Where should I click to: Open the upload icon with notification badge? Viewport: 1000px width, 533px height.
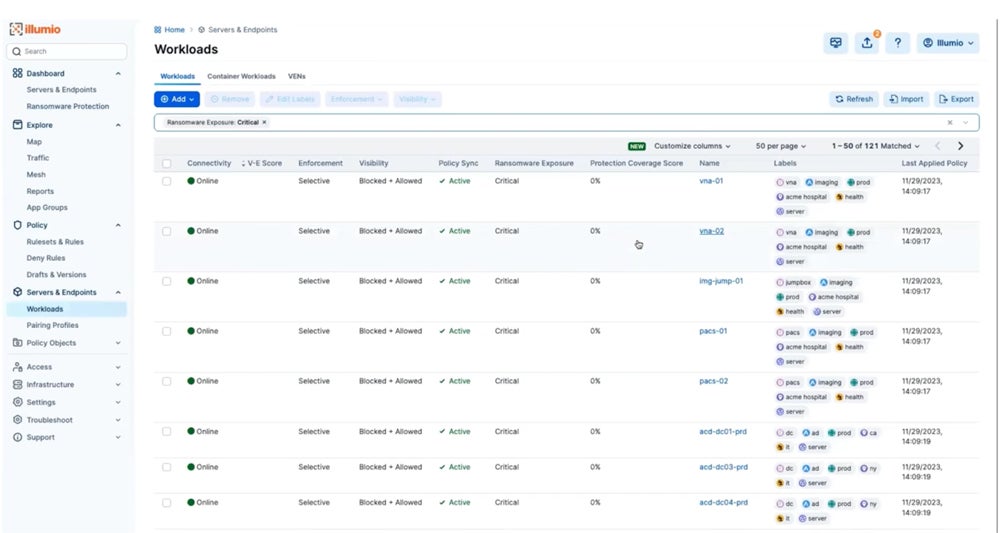click(867, 43)
